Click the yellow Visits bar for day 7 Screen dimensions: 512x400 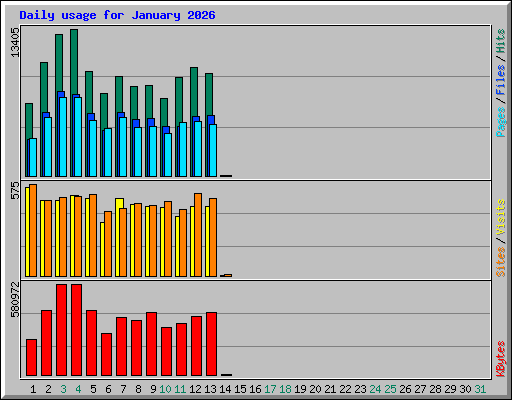119,203
